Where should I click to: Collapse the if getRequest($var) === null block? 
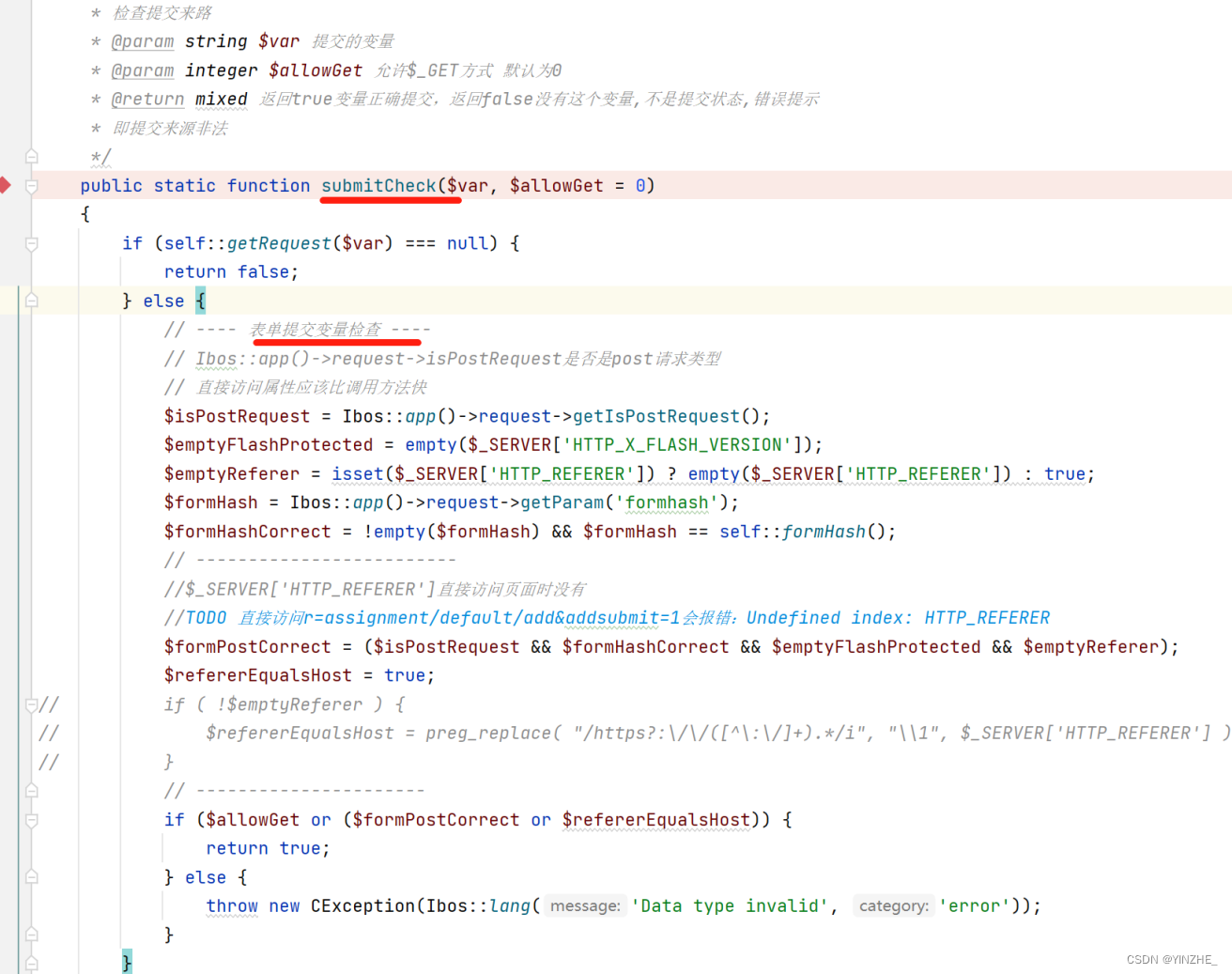pos(31,243)
